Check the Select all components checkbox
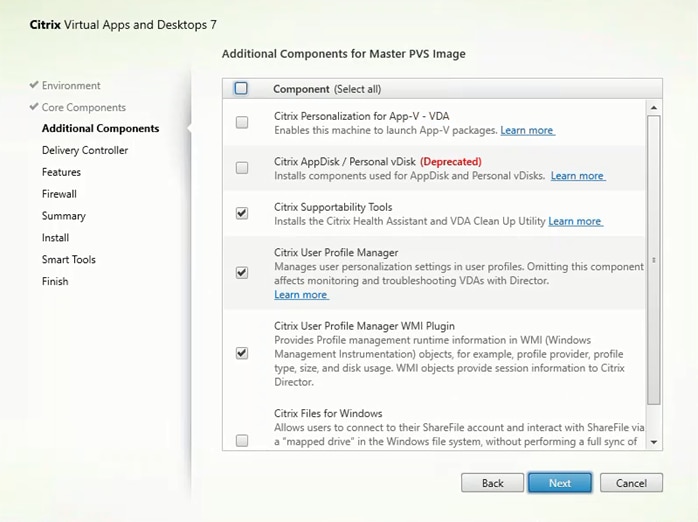 click(241, 88)
